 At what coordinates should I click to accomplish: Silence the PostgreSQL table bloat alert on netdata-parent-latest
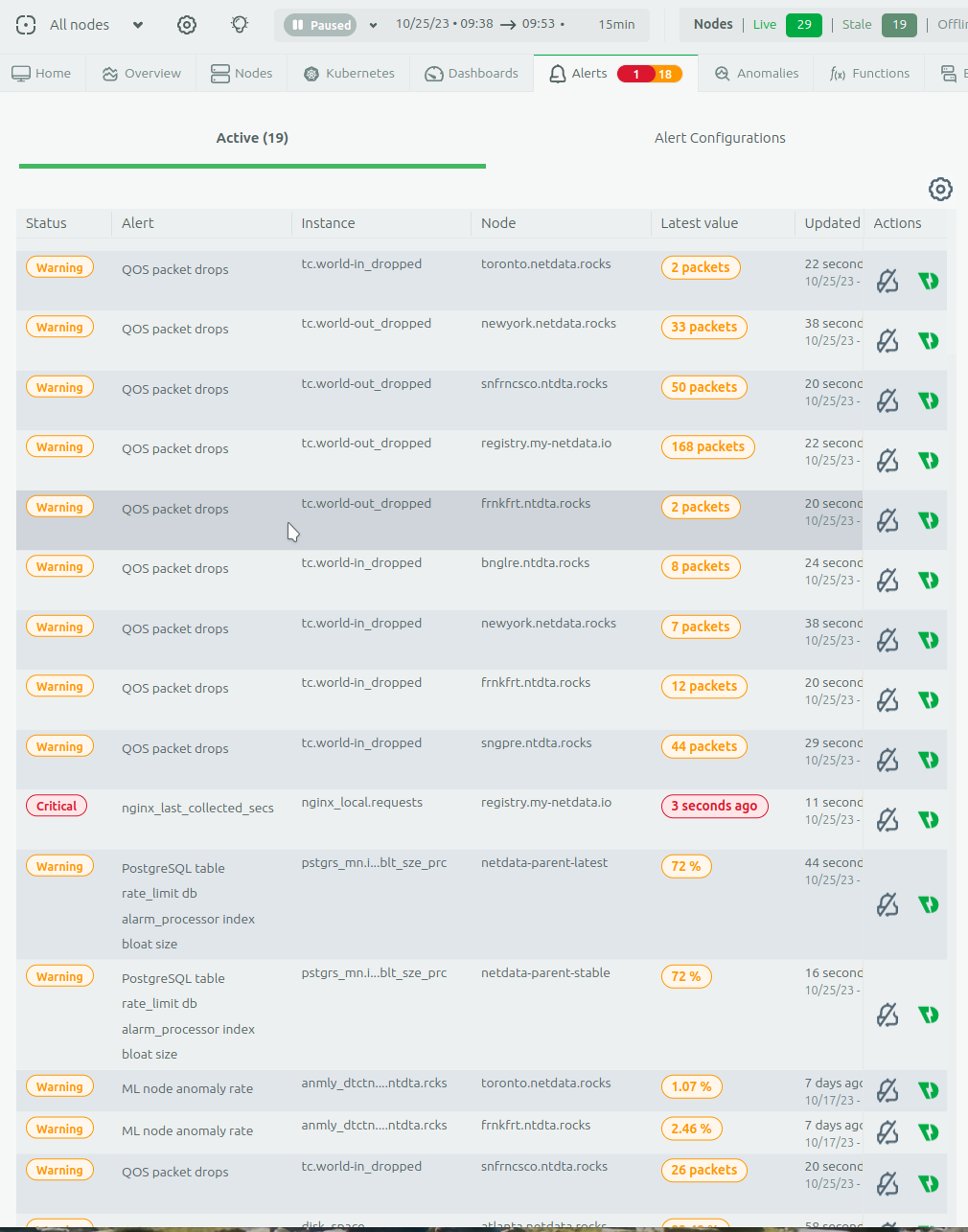tap(887, 903)
